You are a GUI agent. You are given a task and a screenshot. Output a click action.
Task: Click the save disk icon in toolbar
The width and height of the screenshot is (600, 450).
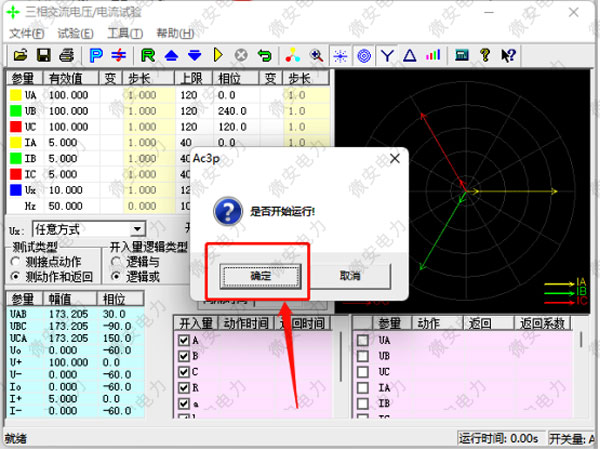45,55
